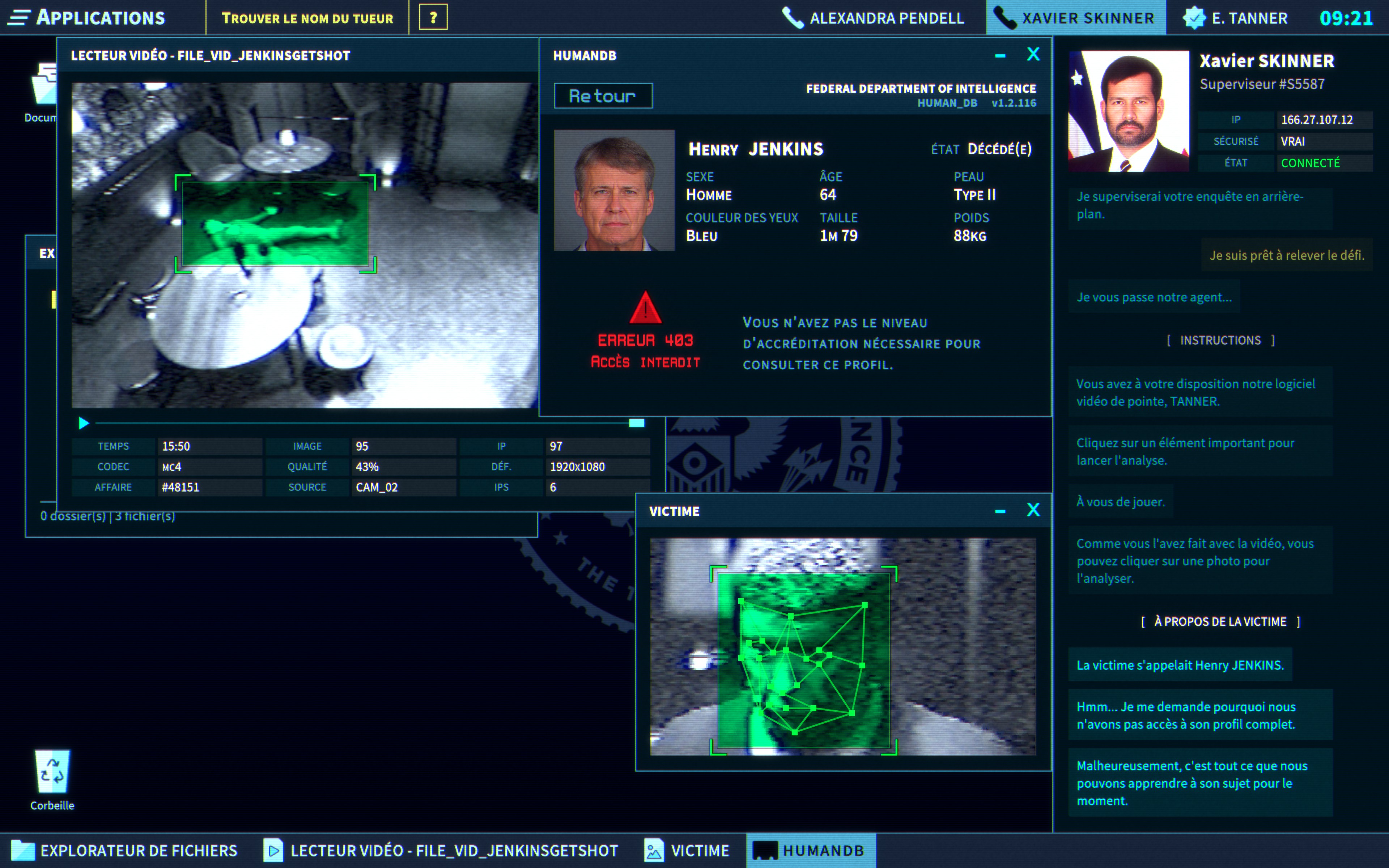Click the verified badge icon for E. Tanner
Screen dimensions: 1389x868
click(x=1194, y=18)
